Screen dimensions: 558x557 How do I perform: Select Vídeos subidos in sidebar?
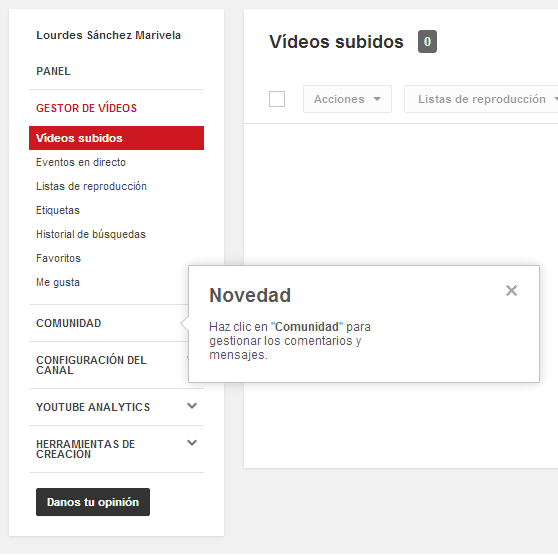click(x=116, y=138)
